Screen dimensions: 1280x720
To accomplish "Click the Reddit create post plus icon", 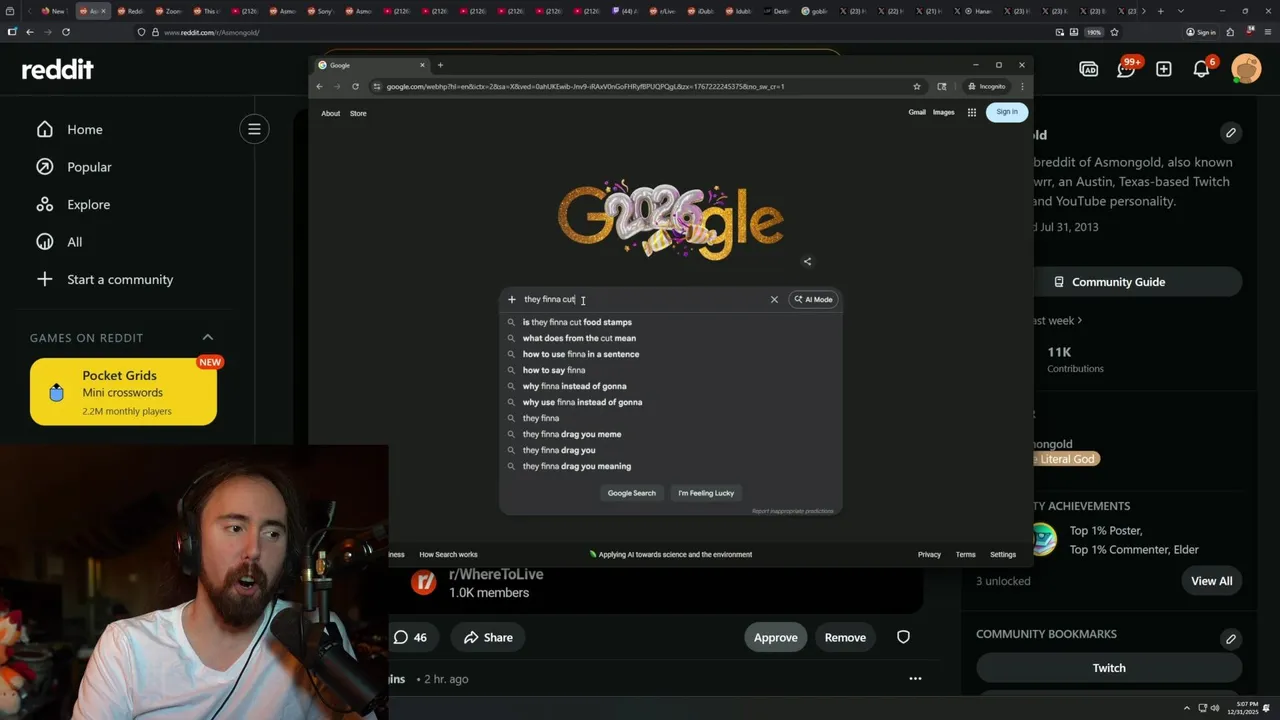I will click(x=1164, y=69).
